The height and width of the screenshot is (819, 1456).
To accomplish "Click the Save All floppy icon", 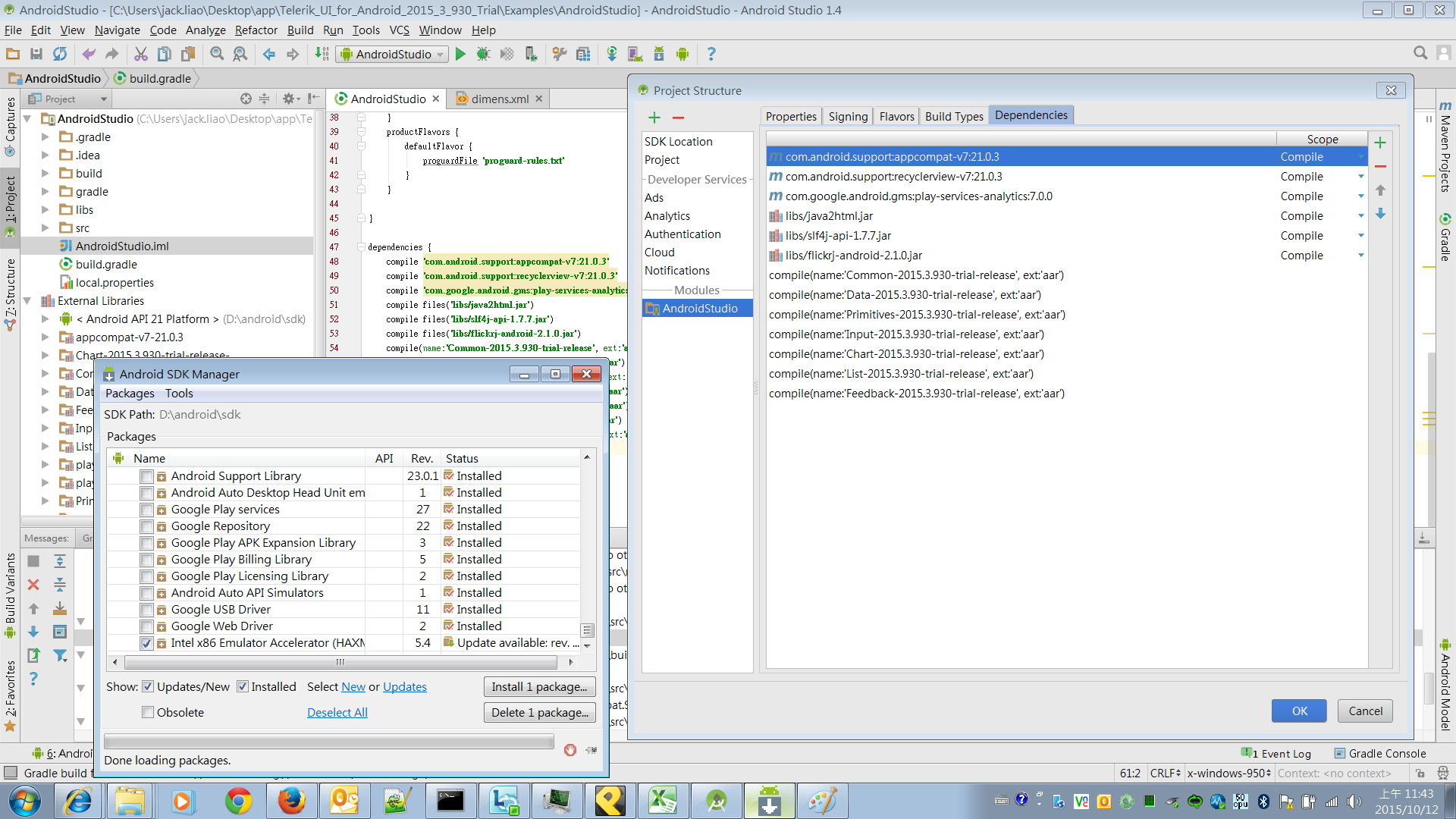I will pyautogui.click(x=36, y=54).
